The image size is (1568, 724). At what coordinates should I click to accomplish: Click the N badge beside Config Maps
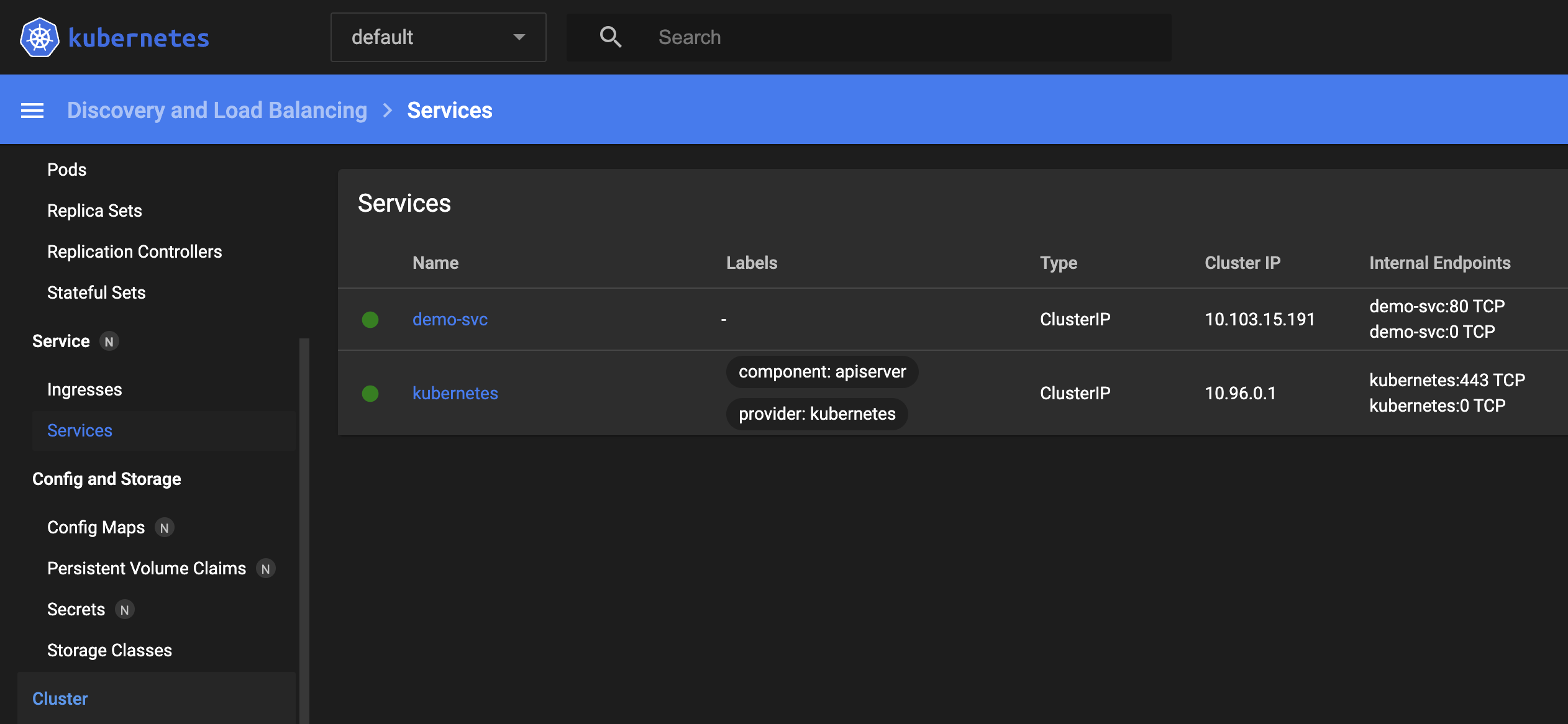[x=165, y=528]
